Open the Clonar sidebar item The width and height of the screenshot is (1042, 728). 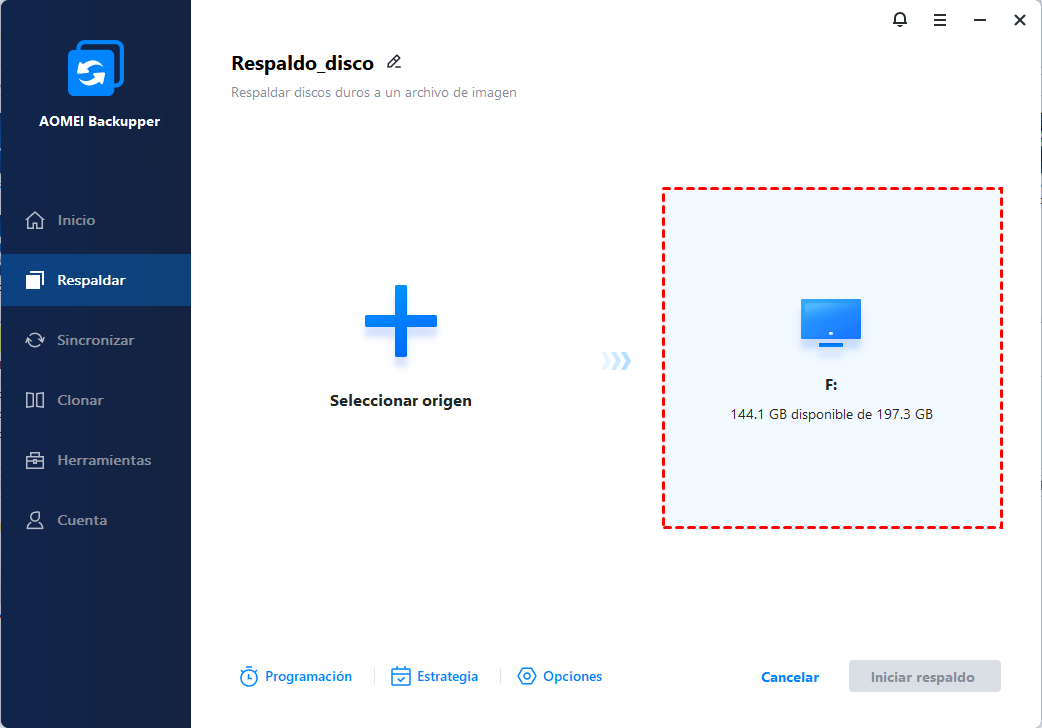[80, 400]
